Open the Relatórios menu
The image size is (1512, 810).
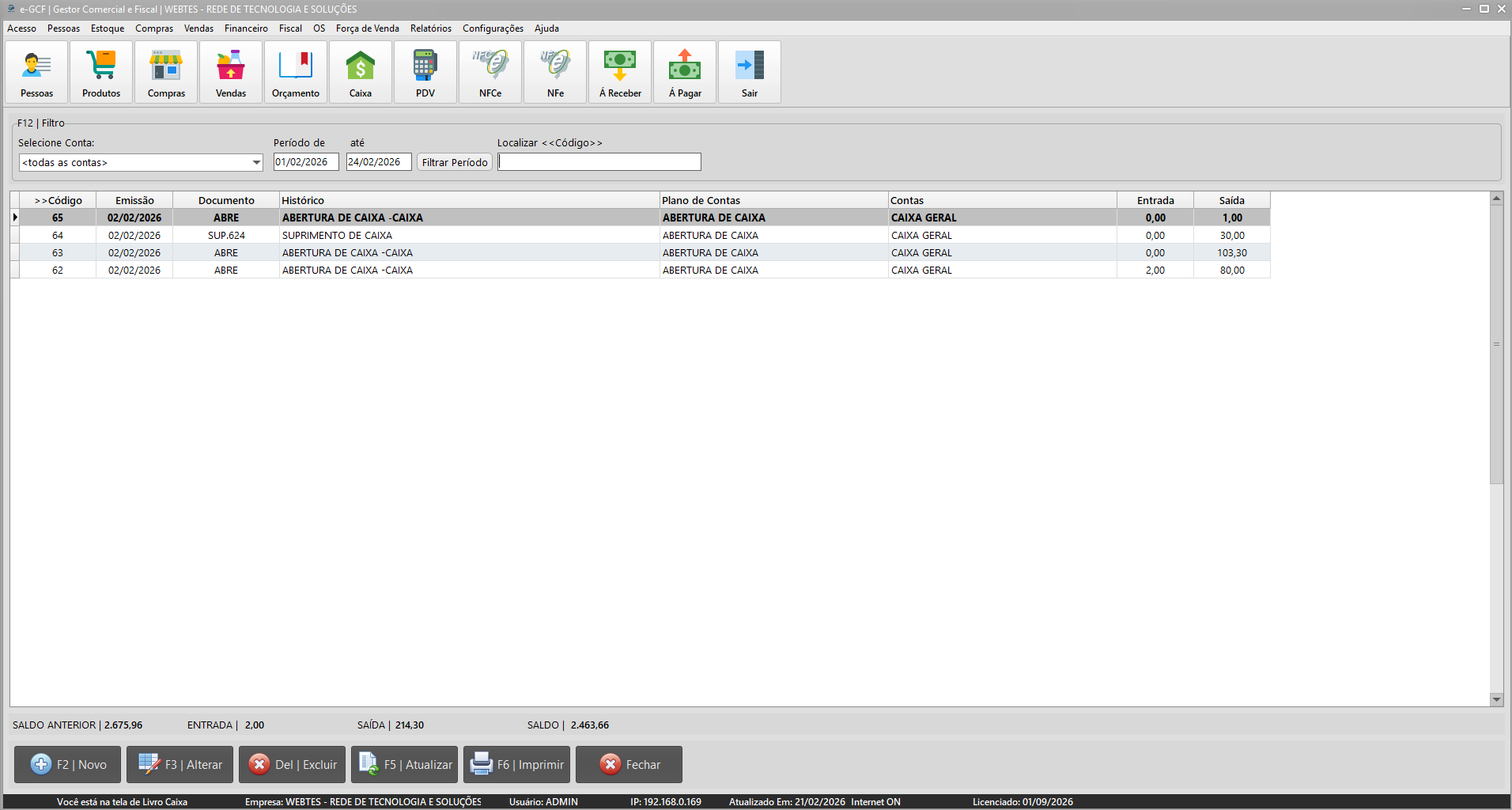(x=431, y=28)
